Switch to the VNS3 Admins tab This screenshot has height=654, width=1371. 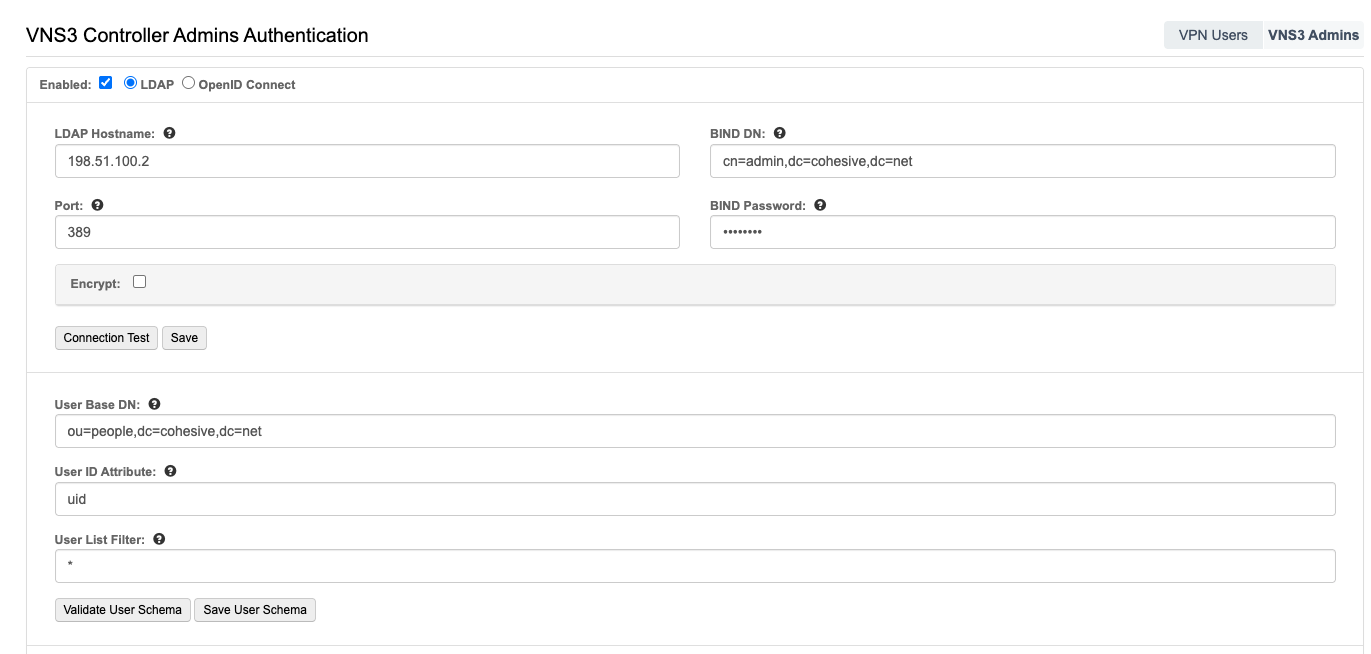(x=1313, y=35)
